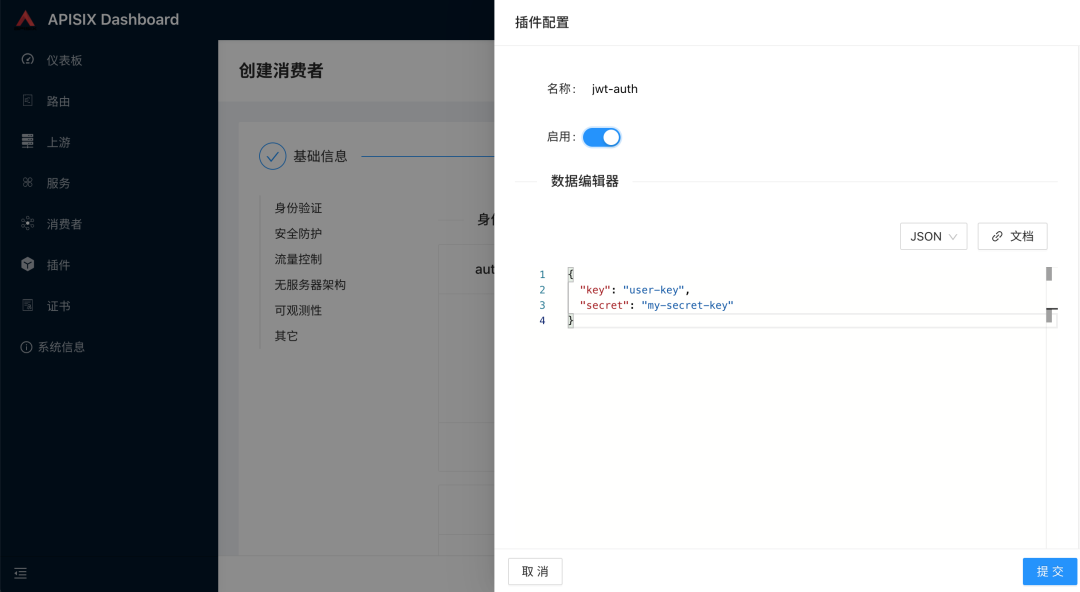
Task: Jump to 流量控制 plugin category
Action: pos(298,258)
